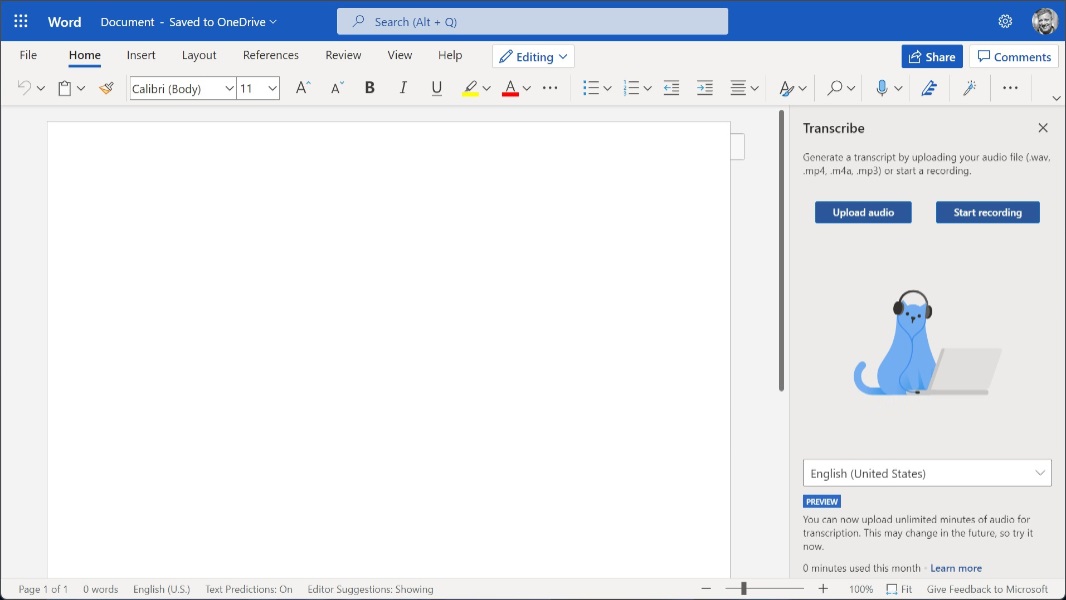Click the bullet list icon
Viewport: 1066px width, 600px height.
click(591, 88)
